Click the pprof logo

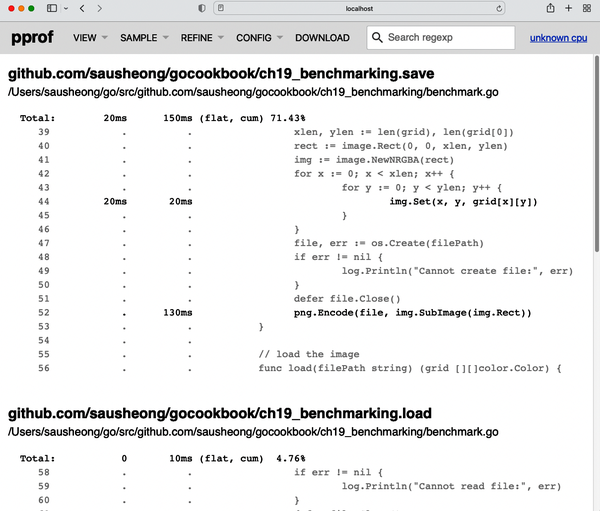click(x=32, y=38)
